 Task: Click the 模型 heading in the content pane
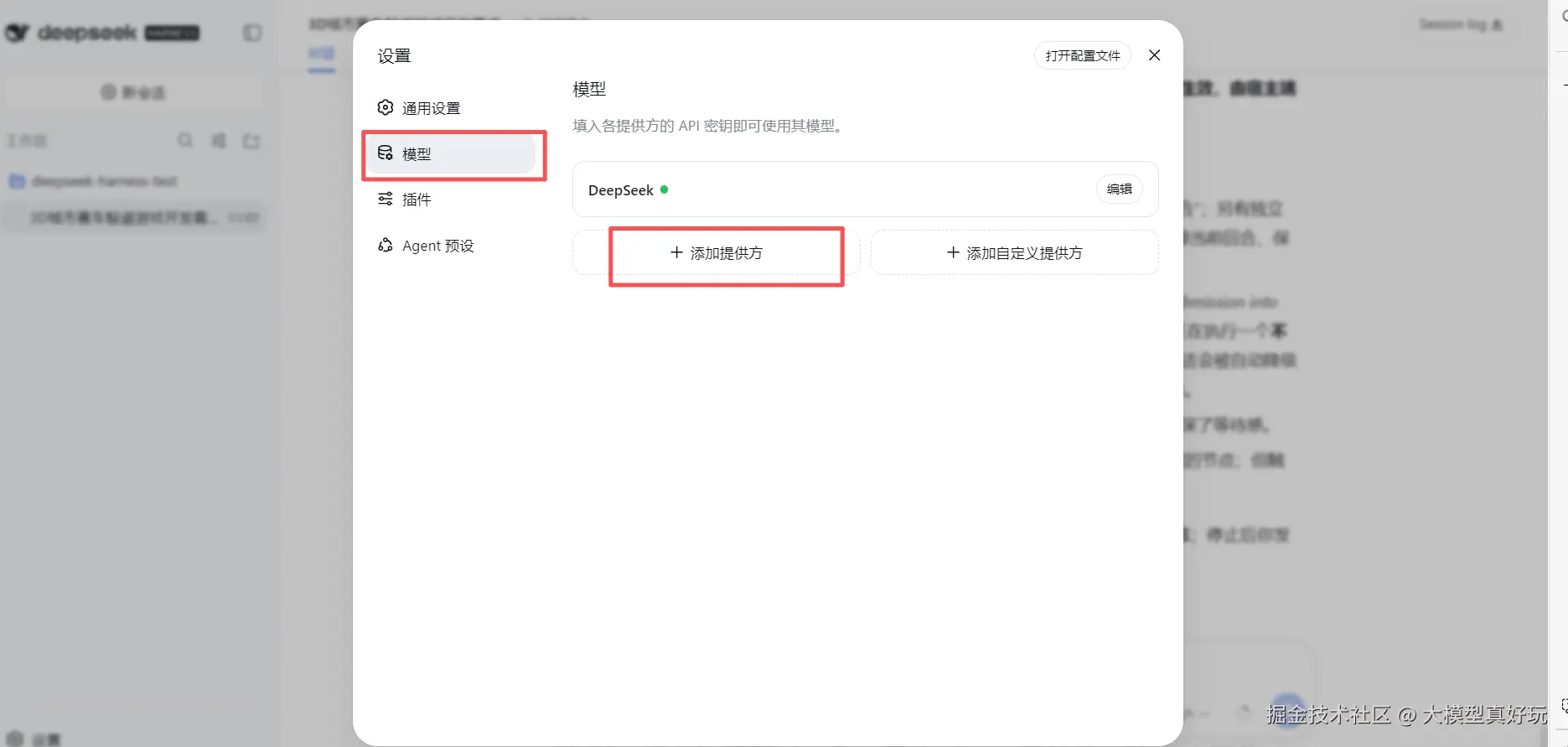click(x=589, y=89)
